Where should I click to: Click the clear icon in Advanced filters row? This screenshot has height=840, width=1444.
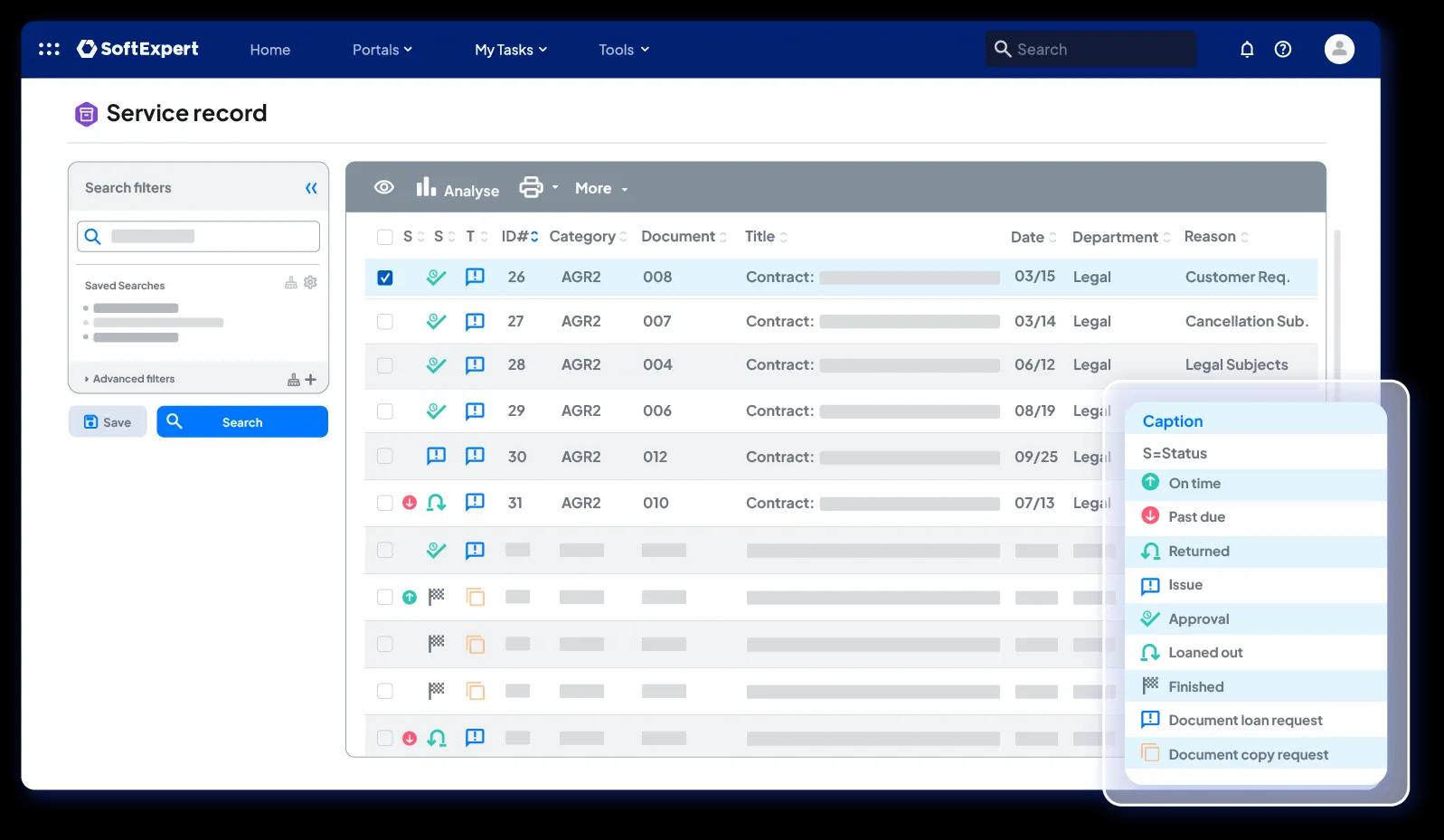pyautogui.click(x=294, y=380)
